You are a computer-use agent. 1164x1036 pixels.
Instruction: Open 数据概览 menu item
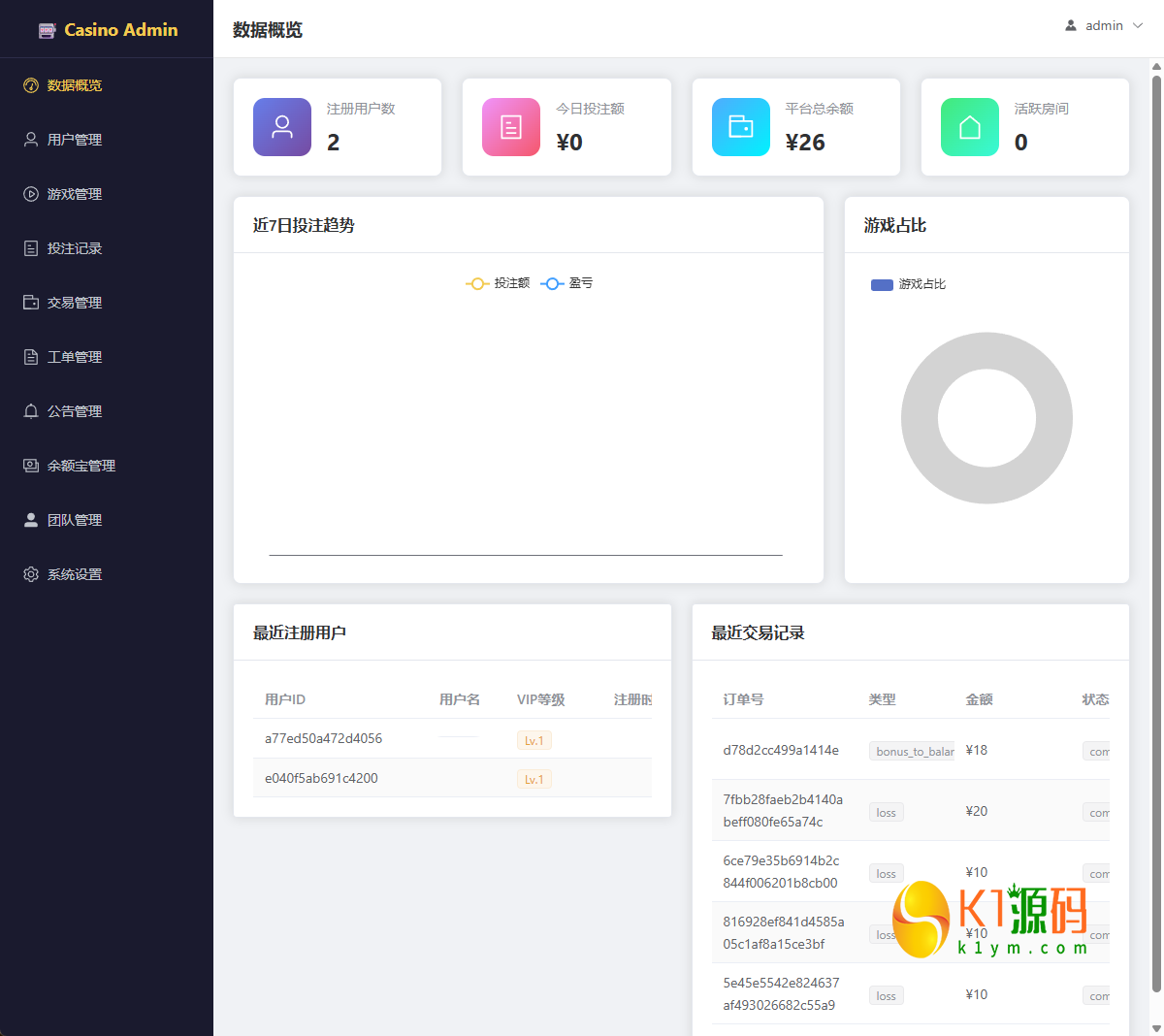(x=107, y=85)
